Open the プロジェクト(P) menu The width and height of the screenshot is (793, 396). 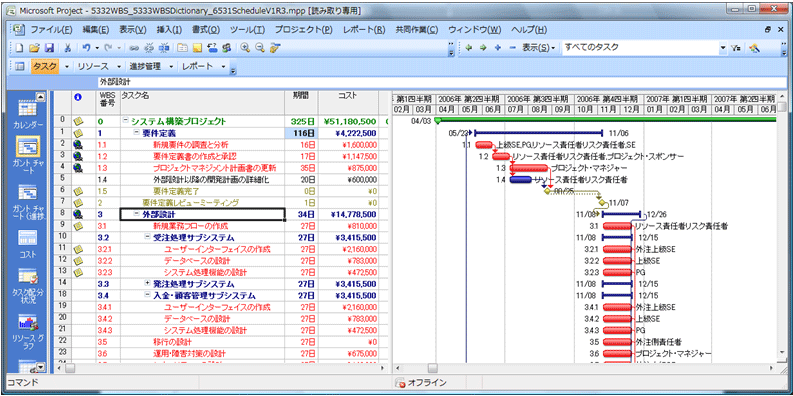tap(303, 30)
